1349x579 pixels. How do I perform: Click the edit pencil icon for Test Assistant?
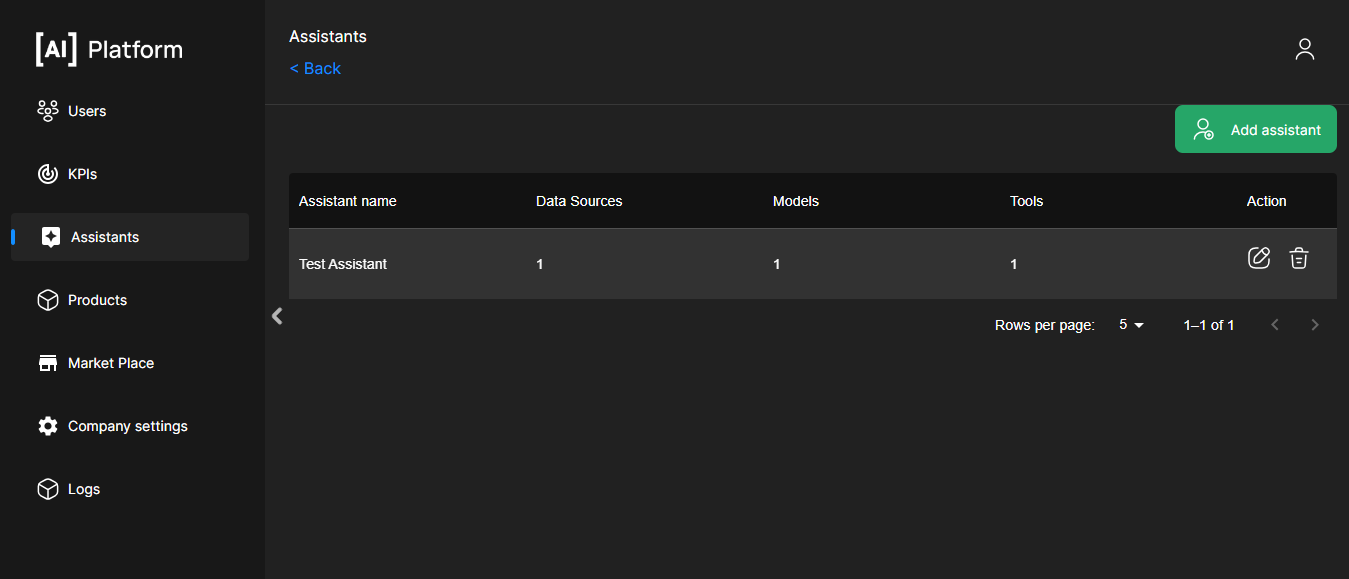pyautogui.click(x=1259, y=258)
